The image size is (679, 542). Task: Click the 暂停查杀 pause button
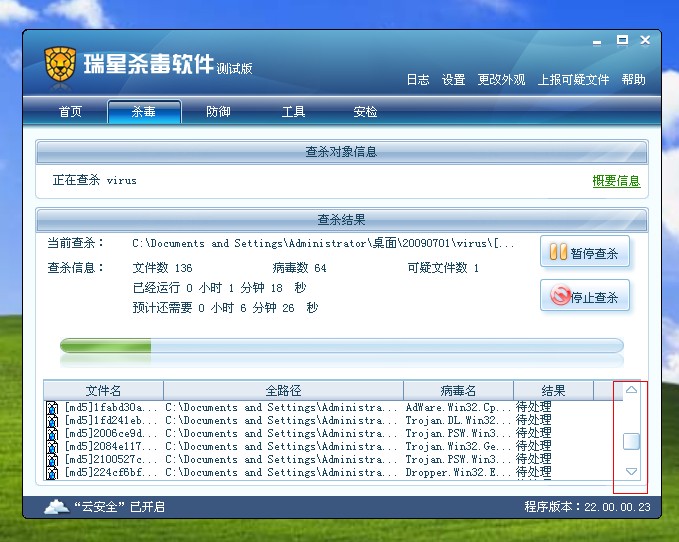pyautogui.click(x=585, y=252)
